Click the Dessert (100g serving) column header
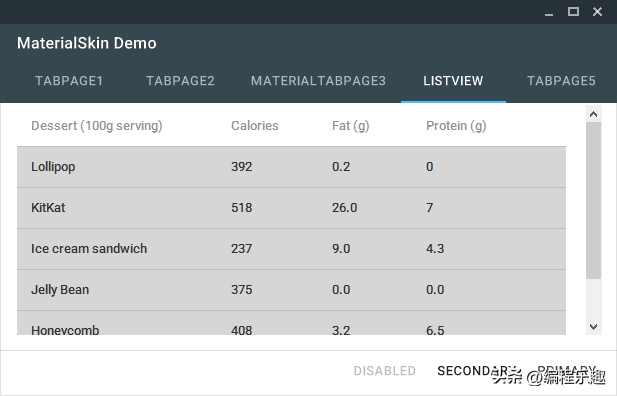 pyautogui.click(x=97, y=126)
